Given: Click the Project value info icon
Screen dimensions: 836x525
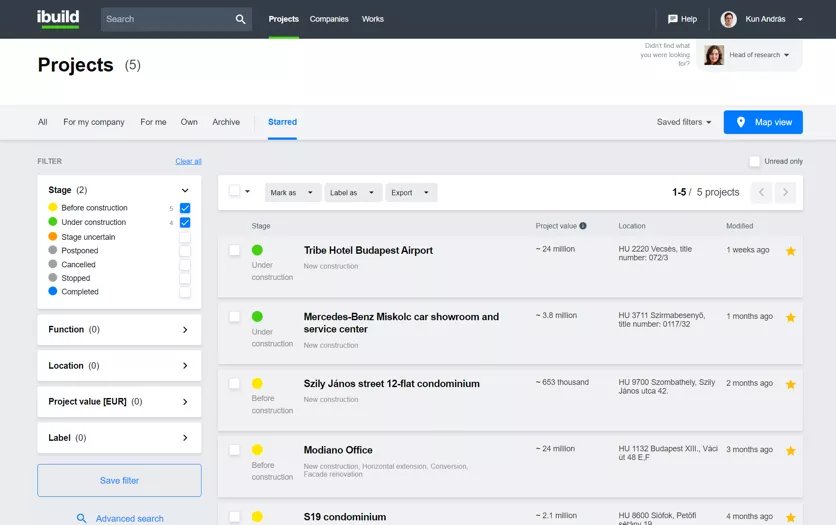Looking at the screenshot, I should (x=583, y=226).
